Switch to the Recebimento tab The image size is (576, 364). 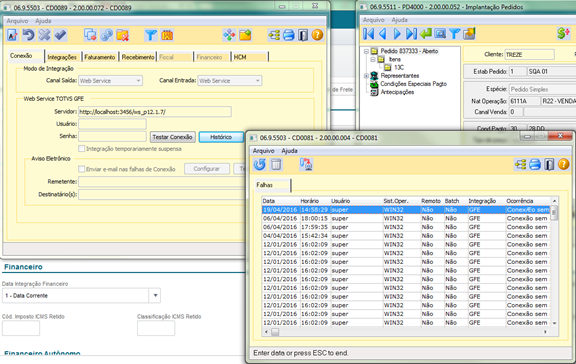(x=138, y=57)
